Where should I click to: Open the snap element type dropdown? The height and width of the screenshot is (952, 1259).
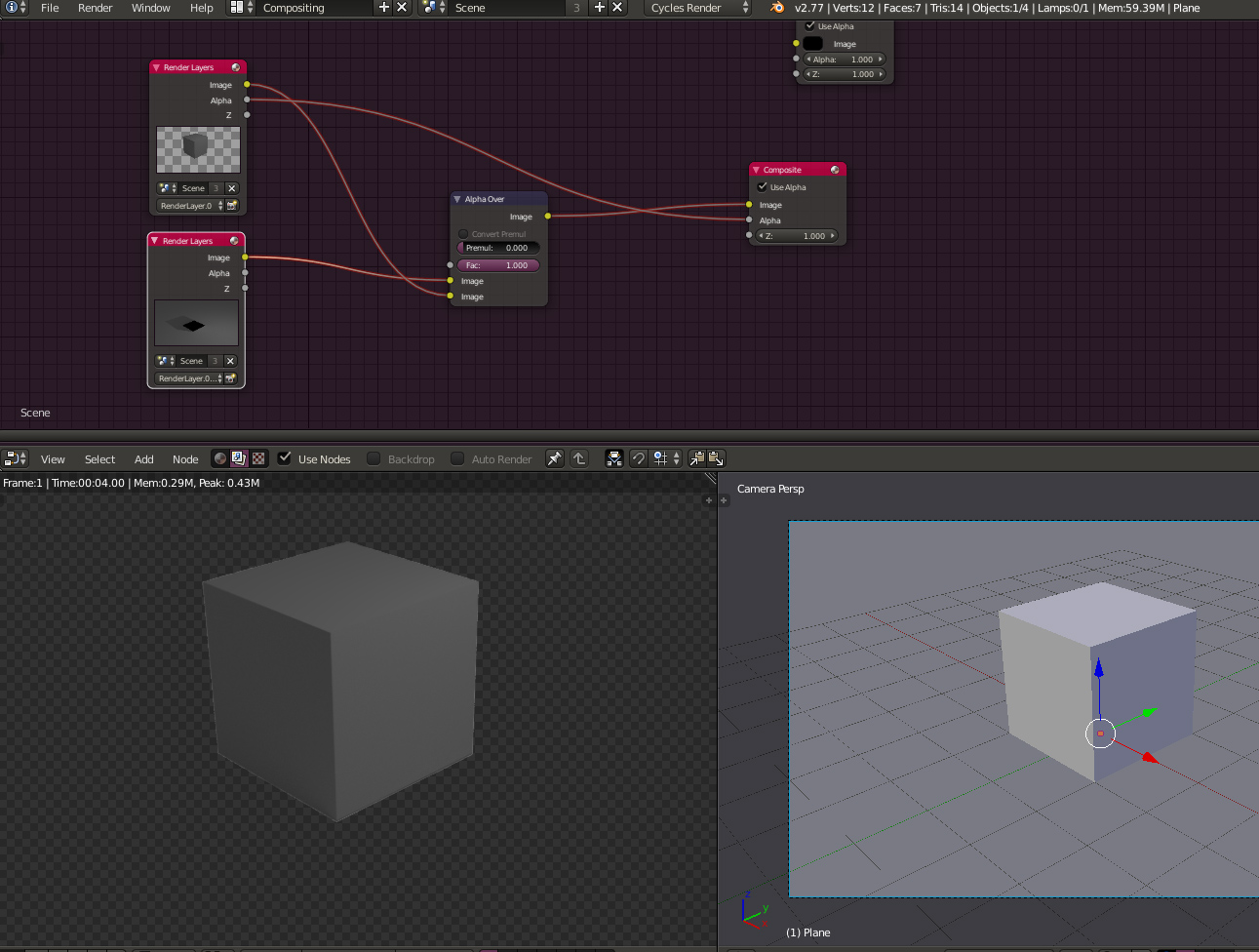click(667, 458)
